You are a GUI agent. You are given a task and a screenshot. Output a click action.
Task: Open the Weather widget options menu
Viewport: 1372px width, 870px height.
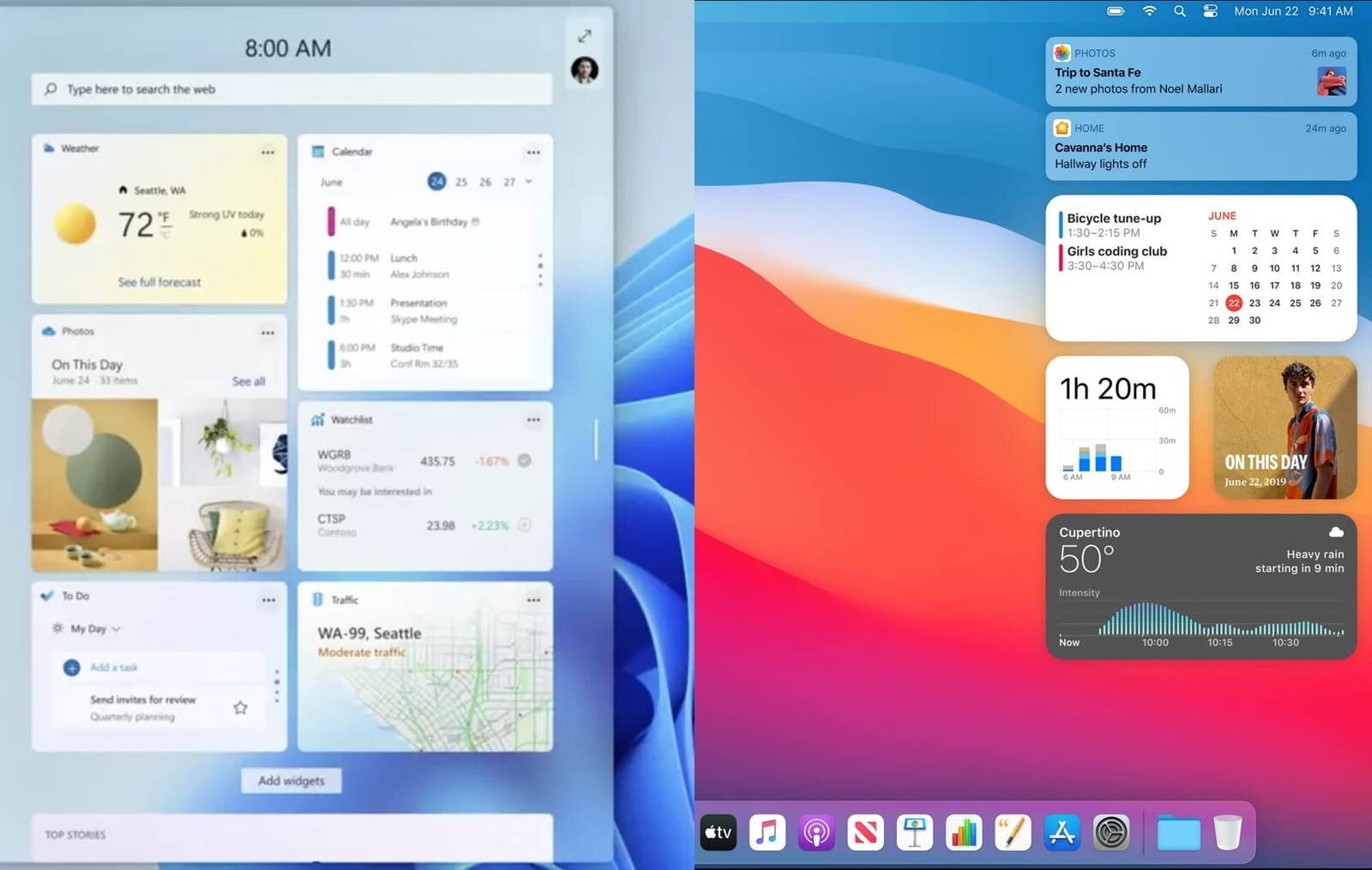point(268,152)
